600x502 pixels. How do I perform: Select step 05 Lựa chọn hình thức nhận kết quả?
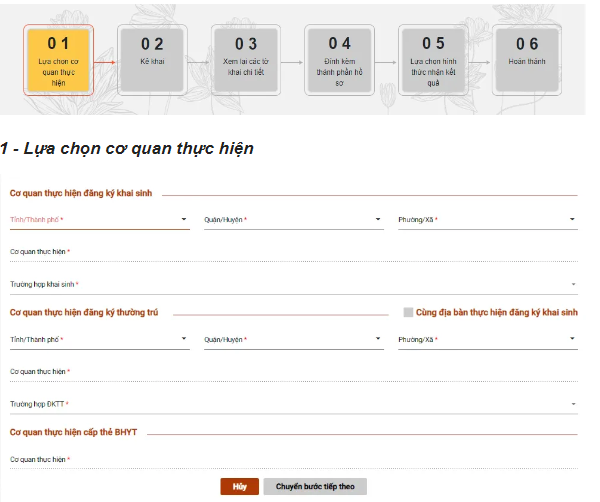pos(433,60)
